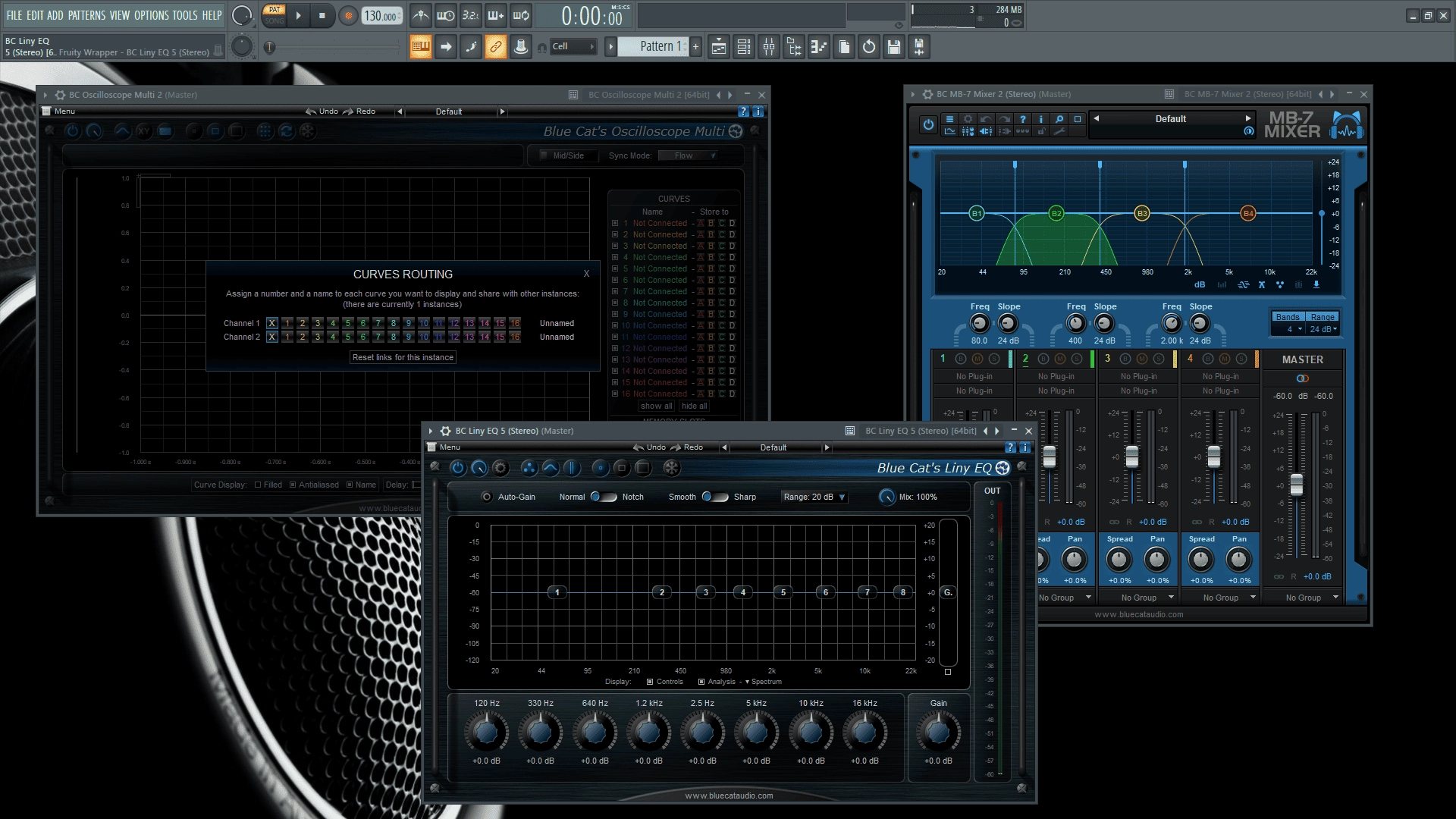Click the undo history icon in toolbar
This screenshot has height=819, width=1456.
(x=869, y=47)
